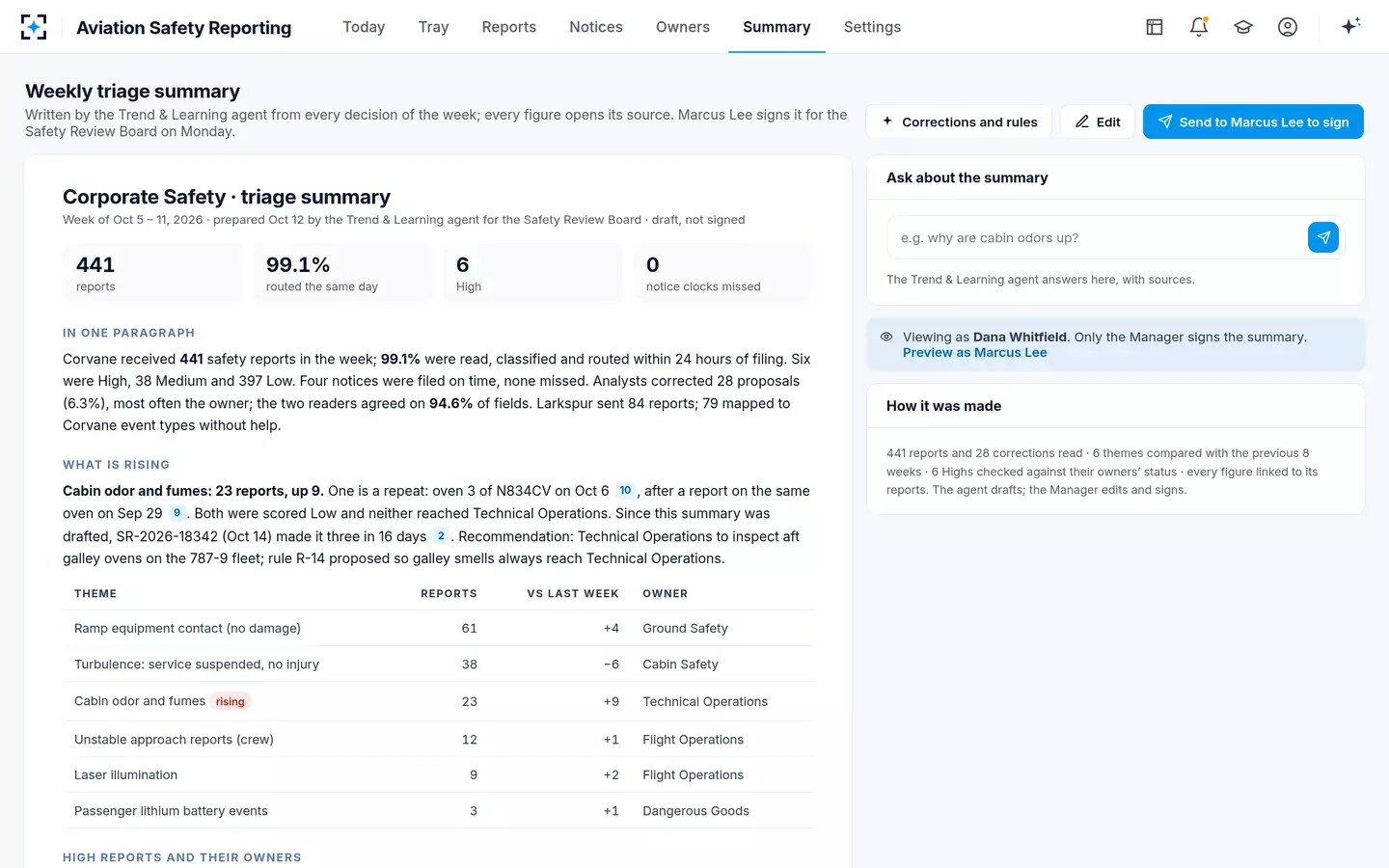The image size is (1389, 868).
Task: Click the Cabin odor and fumes theme
Action: [140, 701]
